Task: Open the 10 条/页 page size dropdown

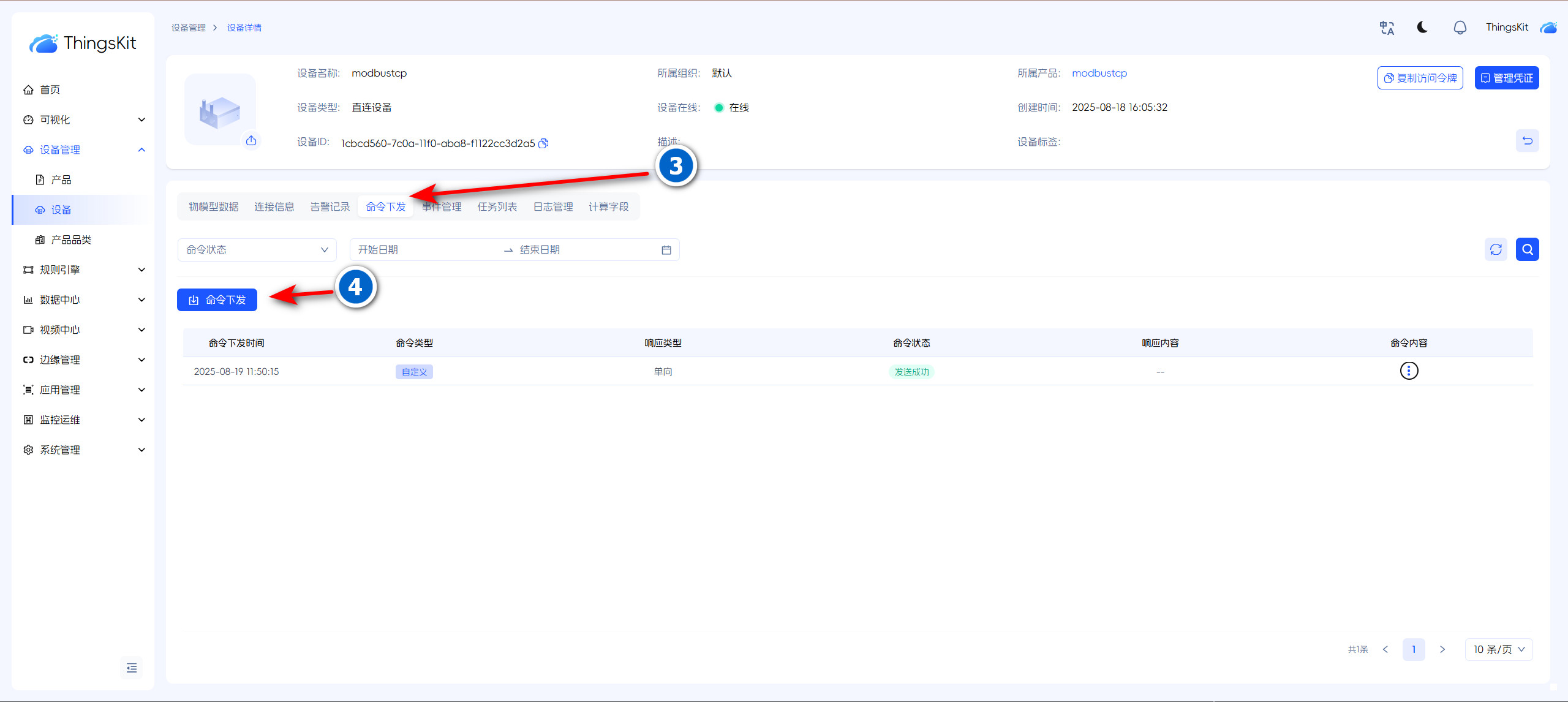Action: tap(1498, 649)
